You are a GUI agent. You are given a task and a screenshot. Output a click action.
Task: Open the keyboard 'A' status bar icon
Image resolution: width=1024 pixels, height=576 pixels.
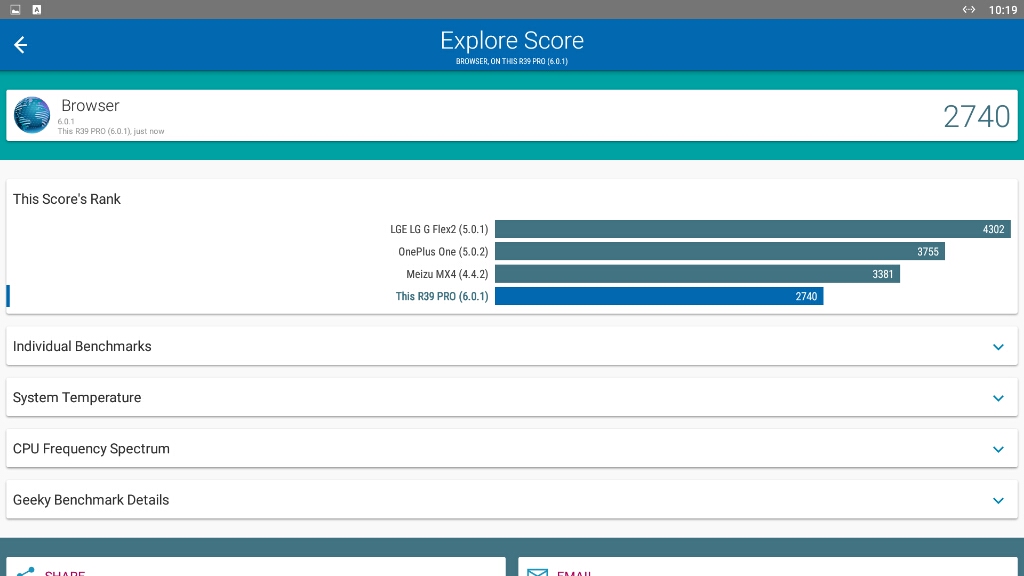[x=37, y=10]
